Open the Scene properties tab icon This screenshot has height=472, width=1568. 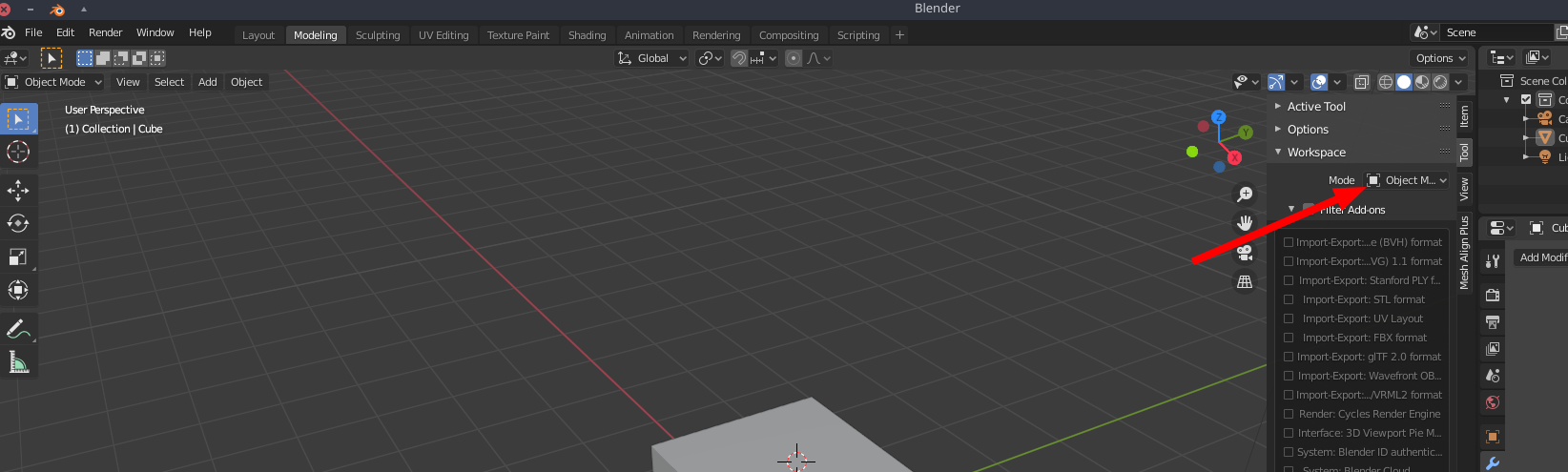(1493, 376)
